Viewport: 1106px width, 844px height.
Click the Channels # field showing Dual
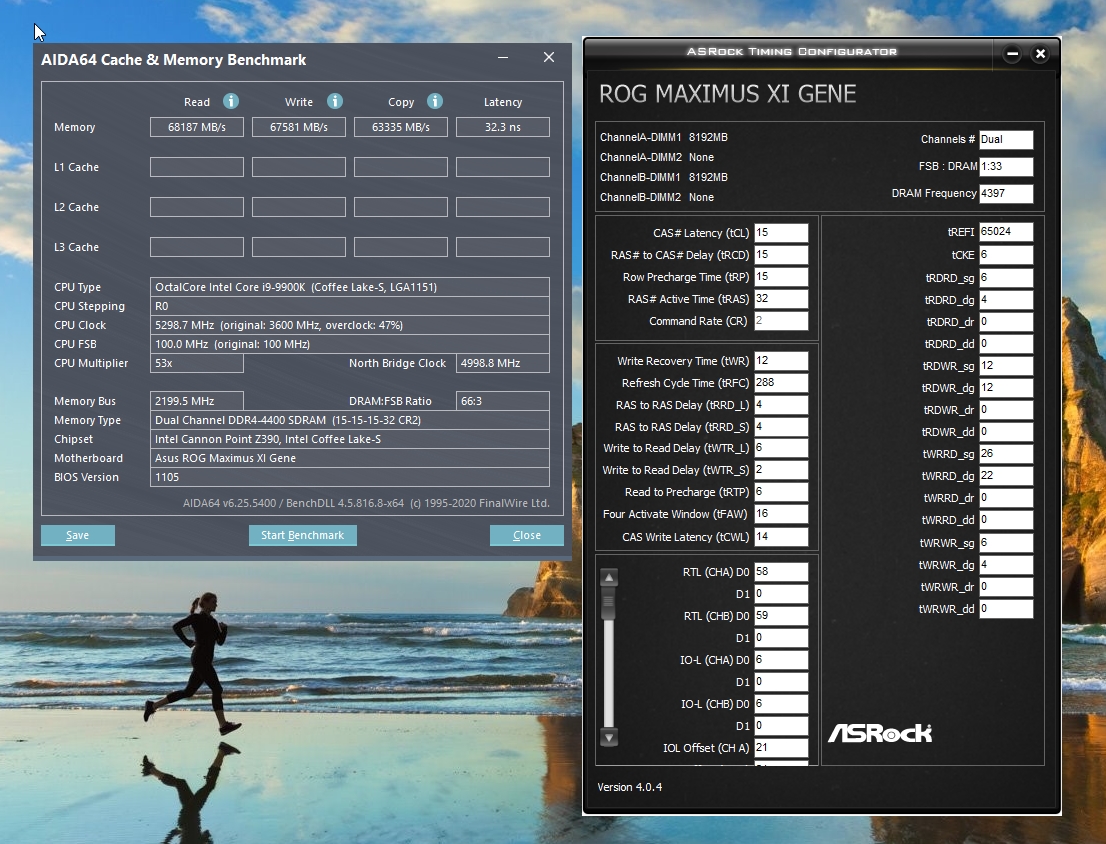tap(1006, 140)
